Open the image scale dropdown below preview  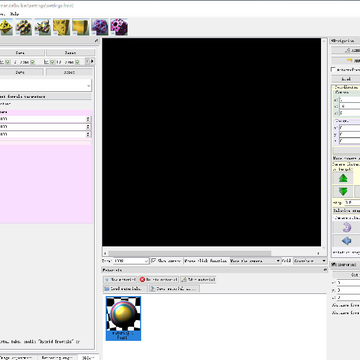(131, 261)
